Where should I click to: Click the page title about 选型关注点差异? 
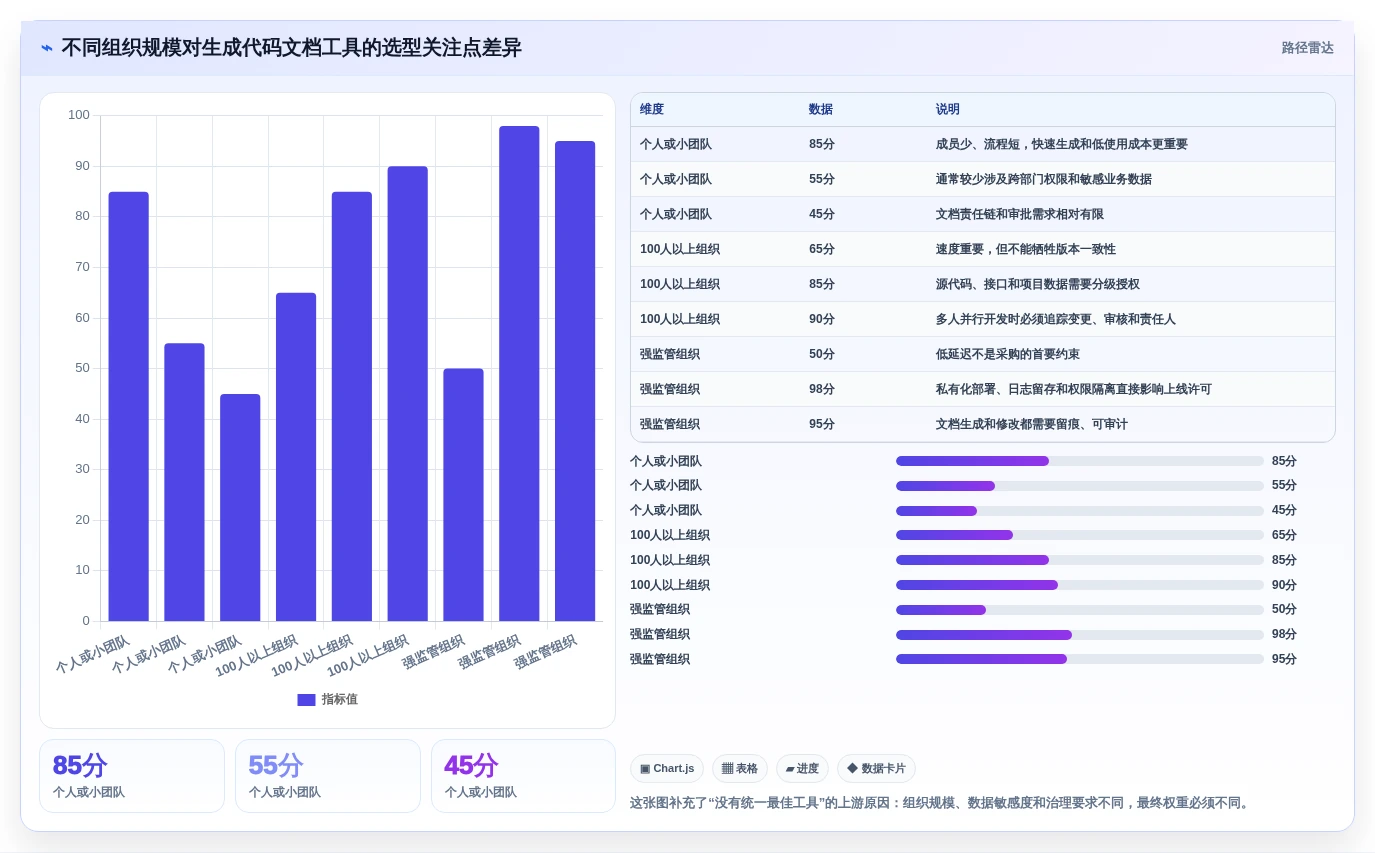pyautogui.click(x=291, y=48)
